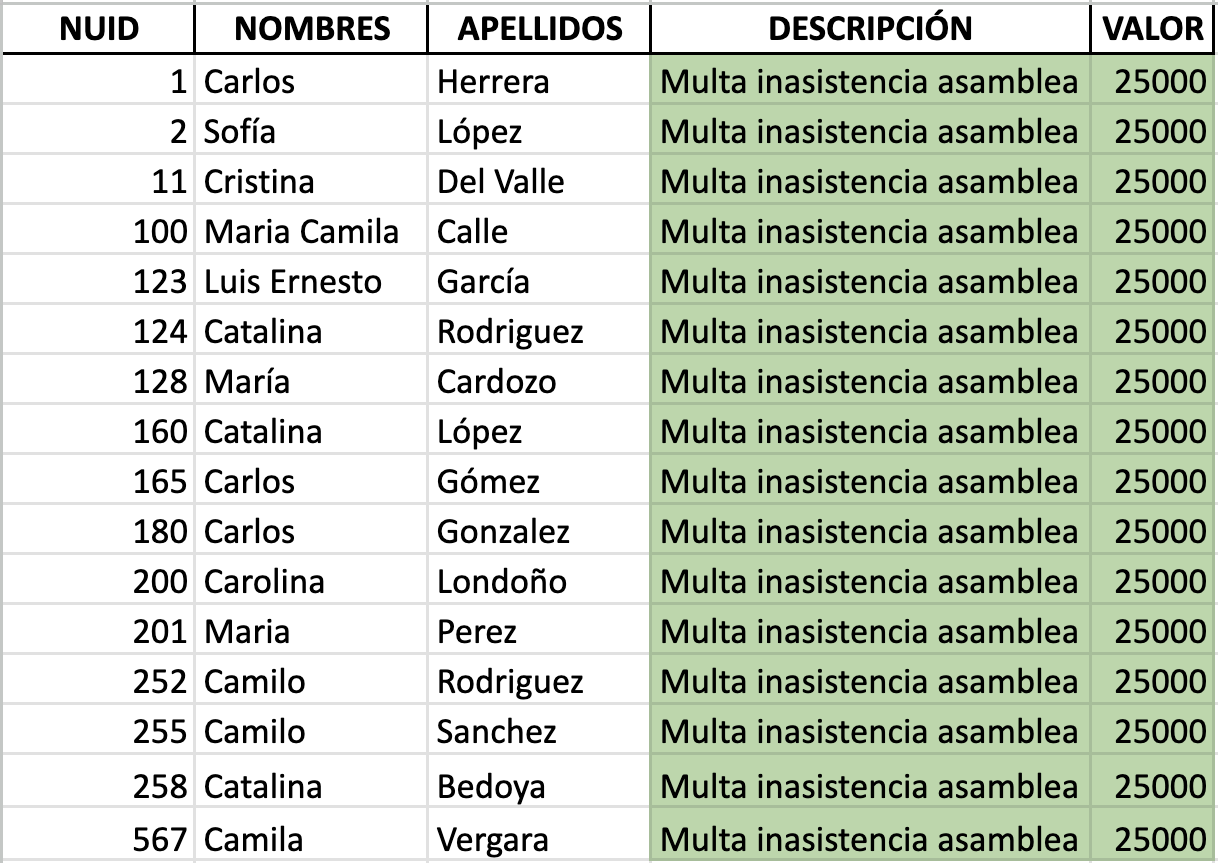Select the NOMBRES header cell
This screenshot has width=1218, height=863.
(x=312, y=29)
